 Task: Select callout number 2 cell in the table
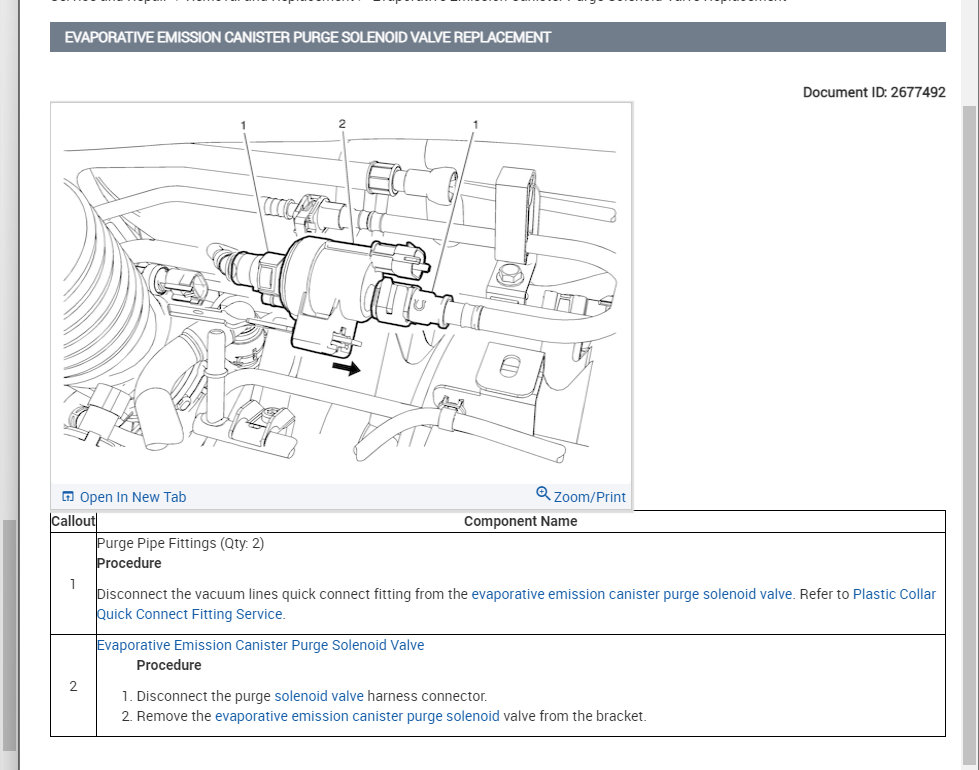tap(73, 686)
